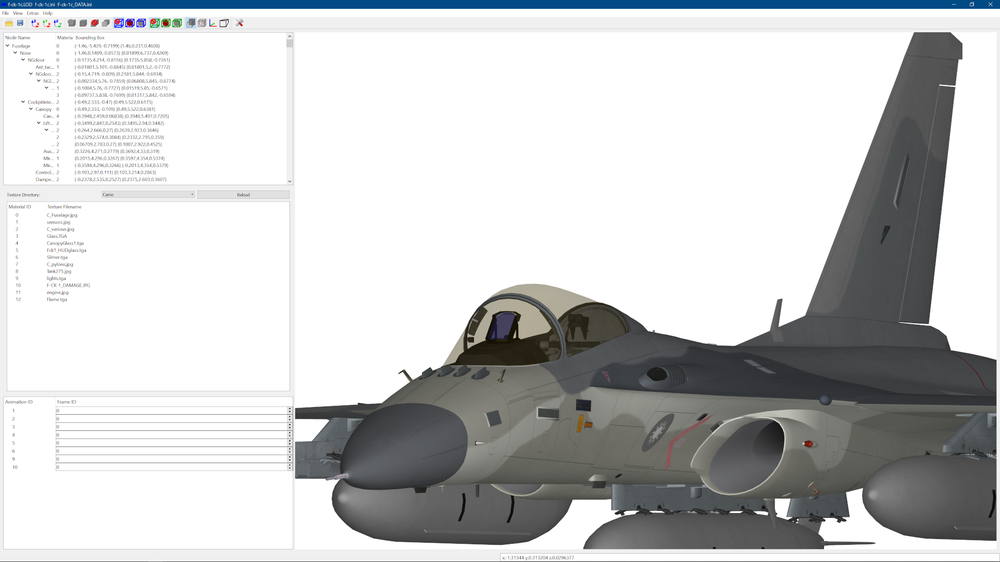This screenshot has height=562, width=1000.
Task: Select texture Tank275.jpg
Action: click(59, 271)
